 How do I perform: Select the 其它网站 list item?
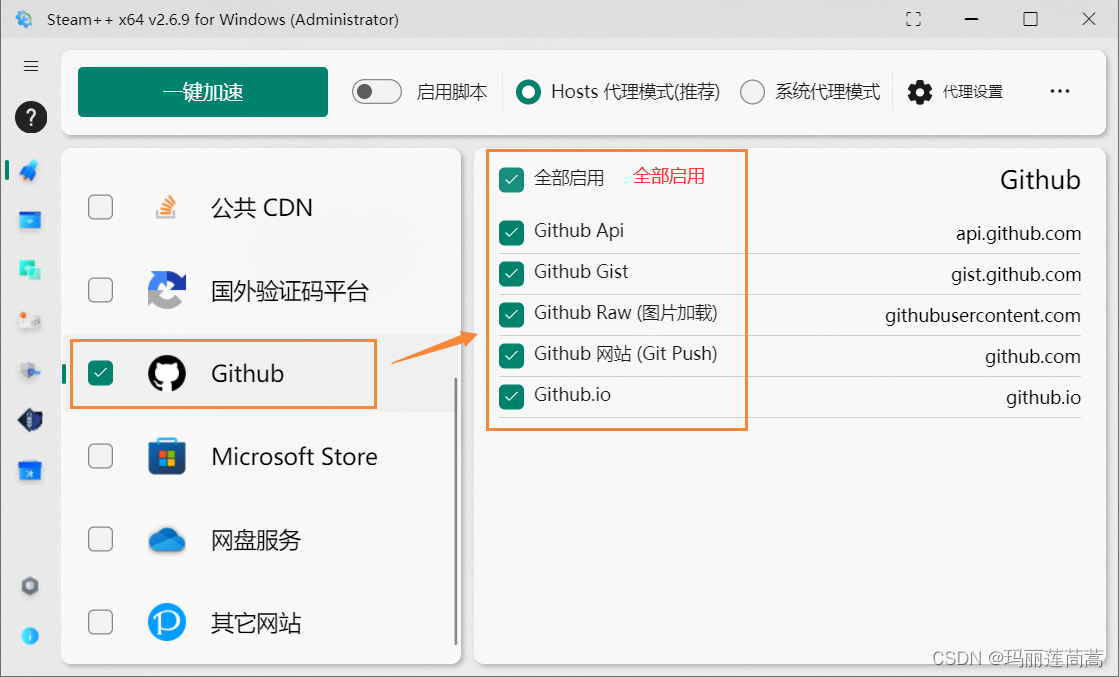click(x=260, y=622)
